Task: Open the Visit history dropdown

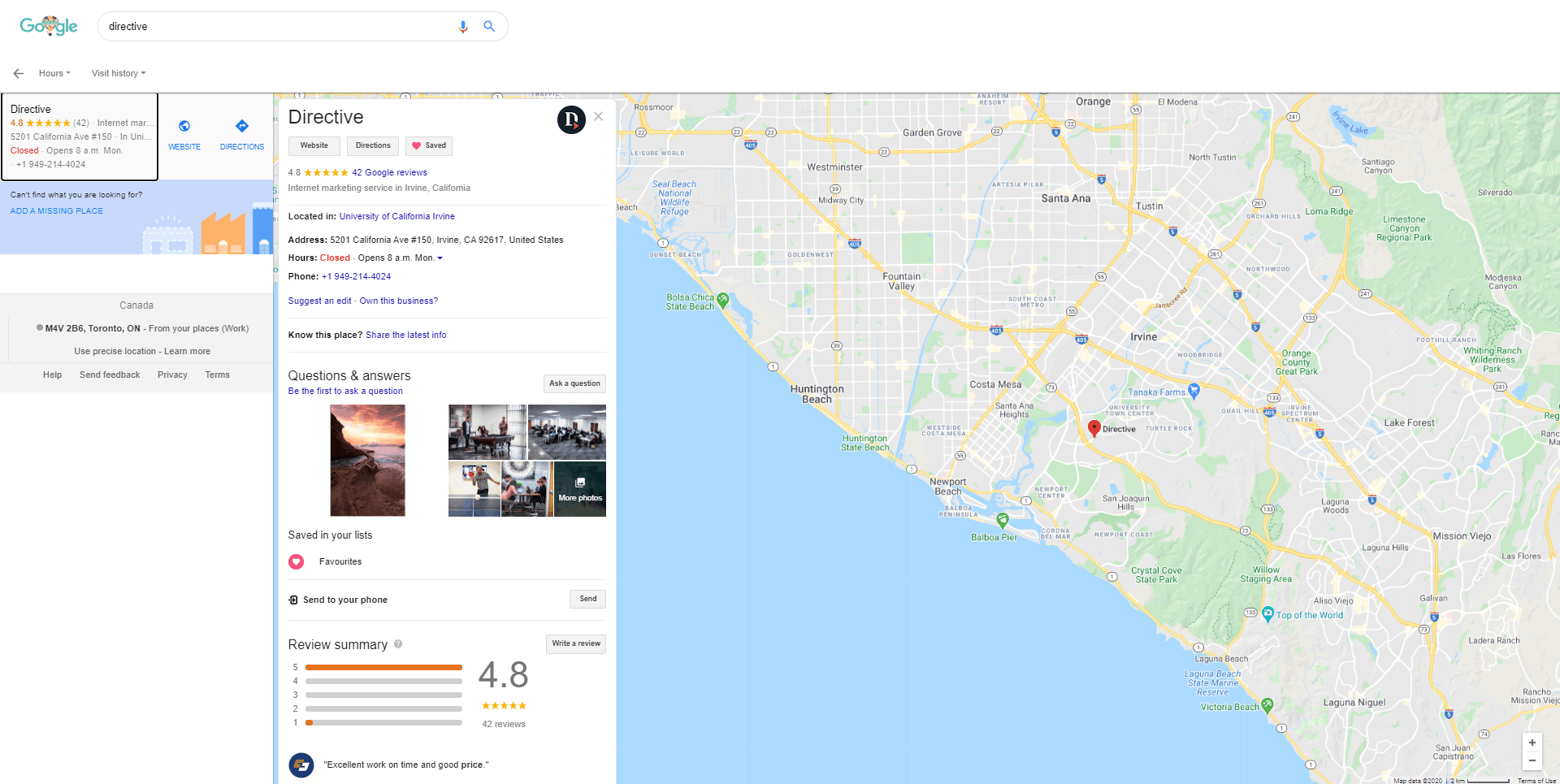Action: (x=119, y=73)
